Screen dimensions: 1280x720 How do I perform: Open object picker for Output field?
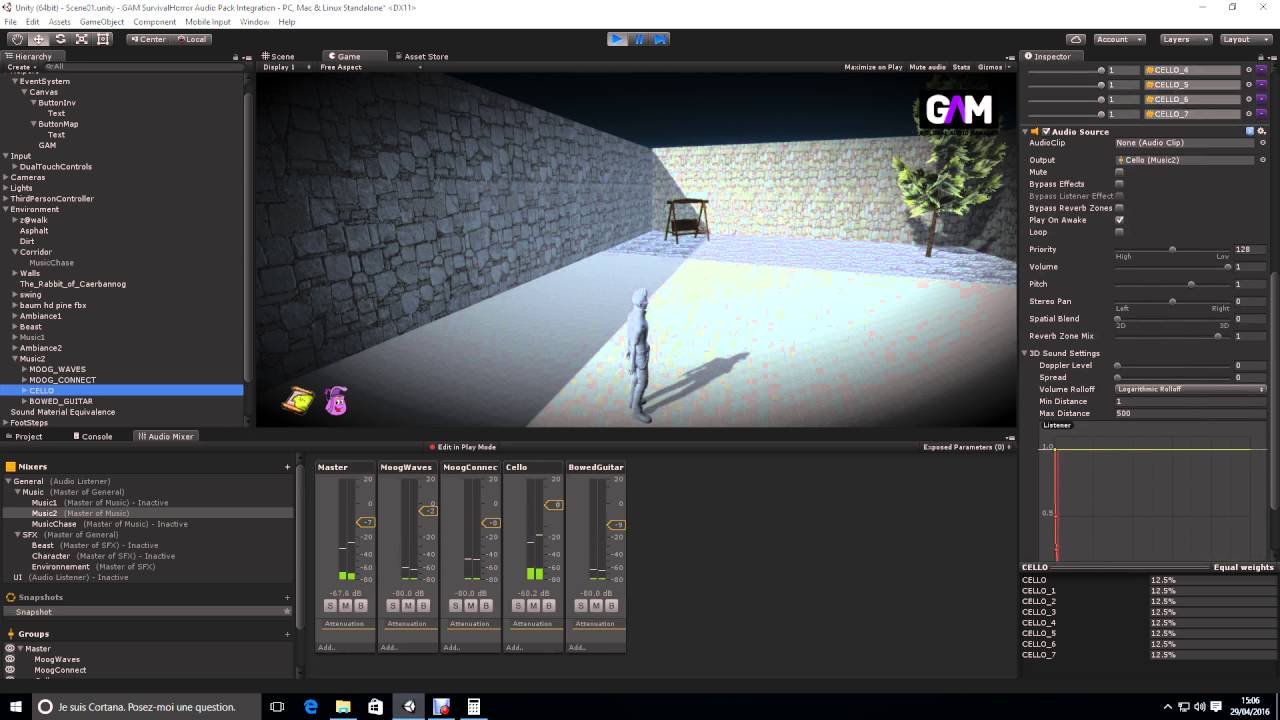coord(1262,160)
